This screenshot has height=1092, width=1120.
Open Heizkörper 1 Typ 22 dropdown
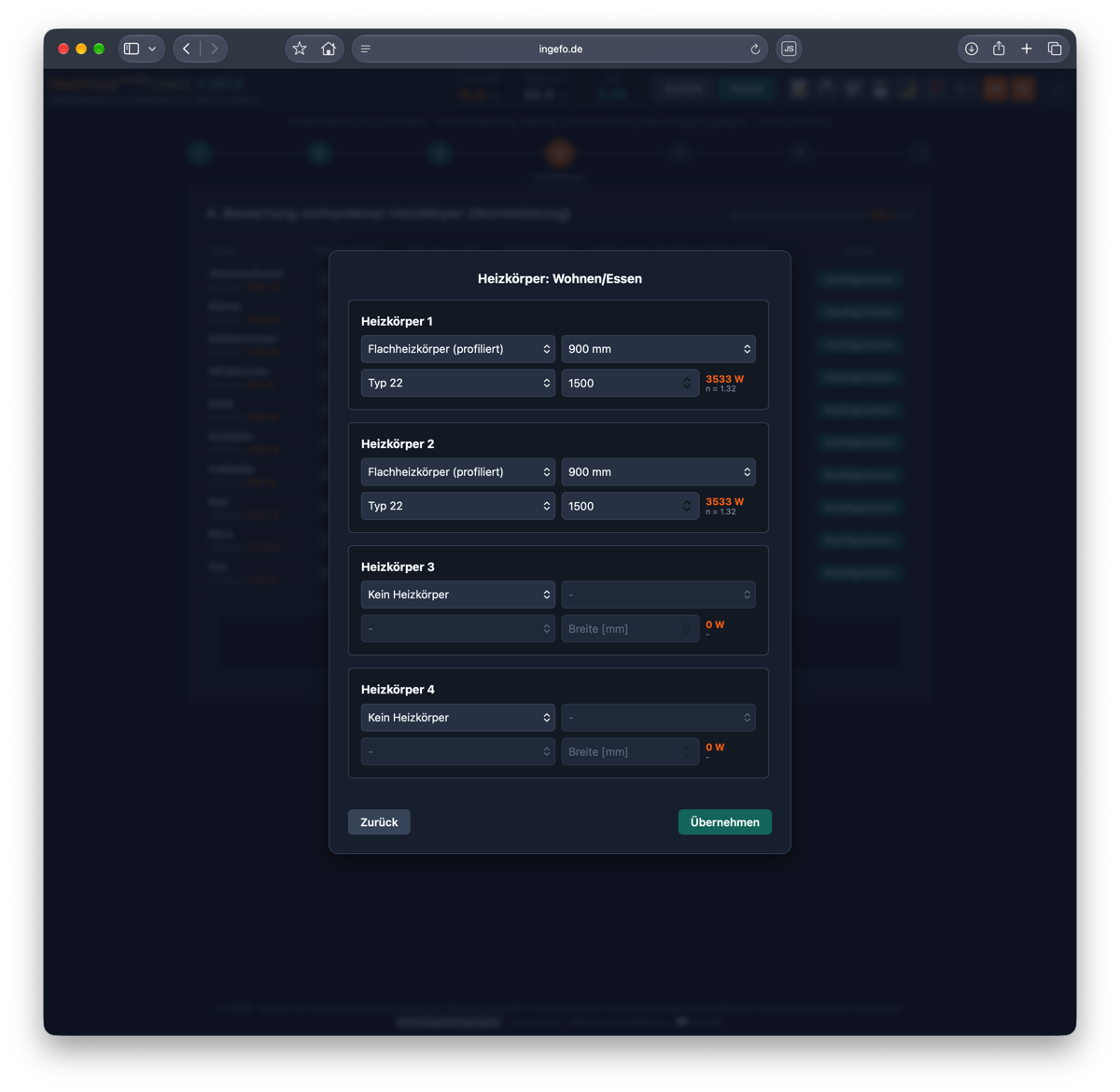pyautogui.click(x=458, y=383)
